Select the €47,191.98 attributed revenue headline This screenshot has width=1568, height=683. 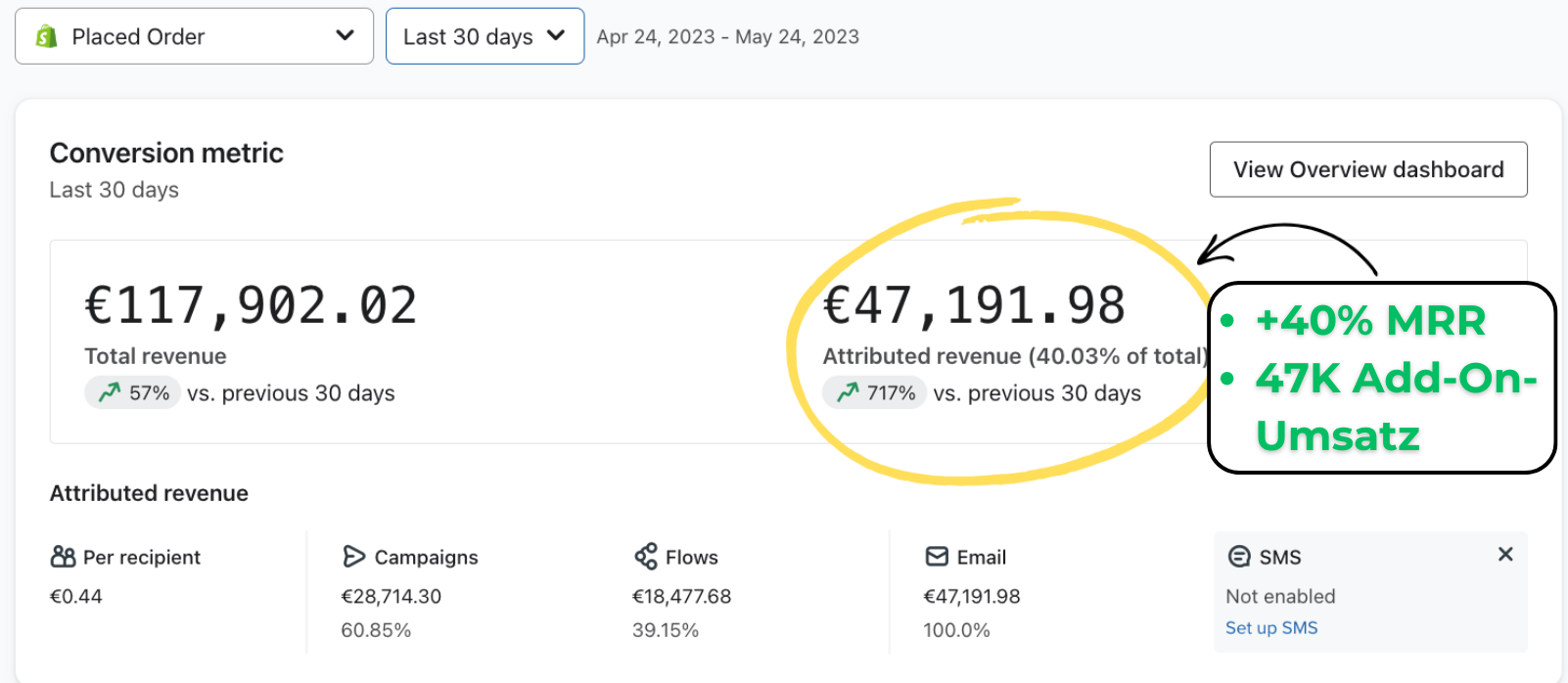point(974,305)
